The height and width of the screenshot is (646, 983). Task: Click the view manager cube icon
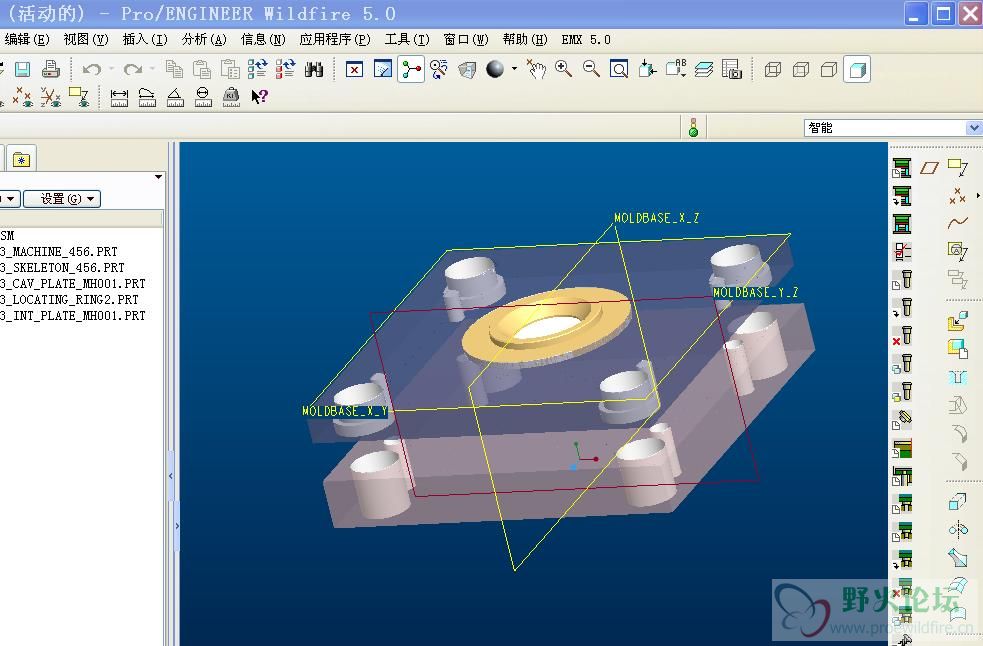pyautogui.click(x=467, y=69)
